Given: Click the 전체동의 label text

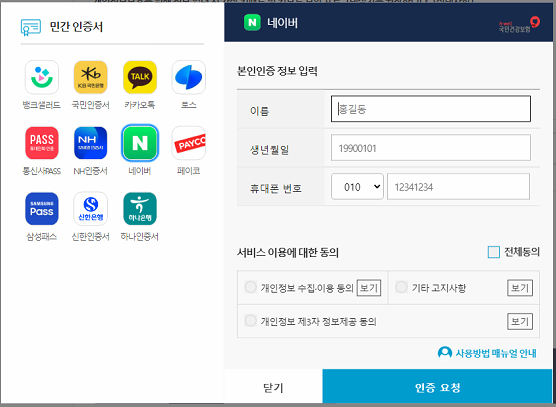Looking at the screenshot, I should pos(522,252).
